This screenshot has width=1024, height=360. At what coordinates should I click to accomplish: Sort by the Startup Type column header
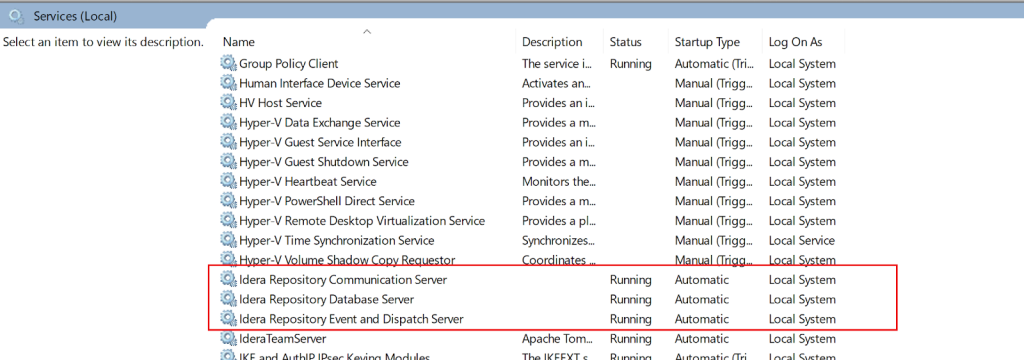pos(707,42)
